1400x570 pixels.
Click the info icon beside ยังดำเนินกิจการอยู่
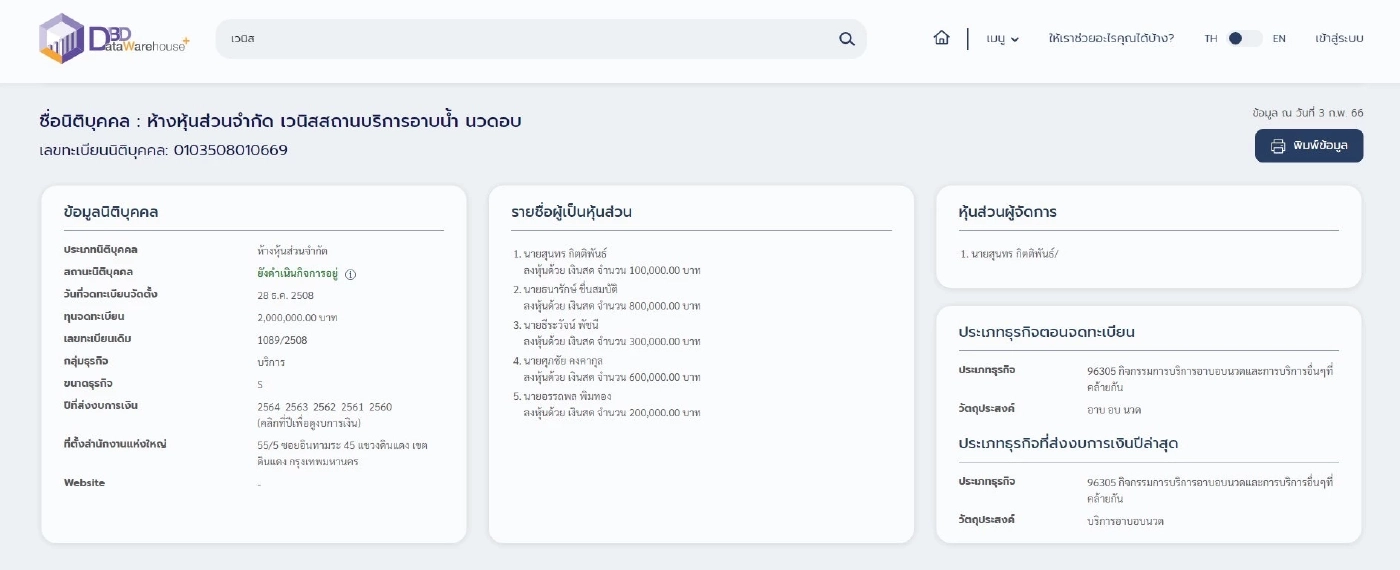coord(351,274)
